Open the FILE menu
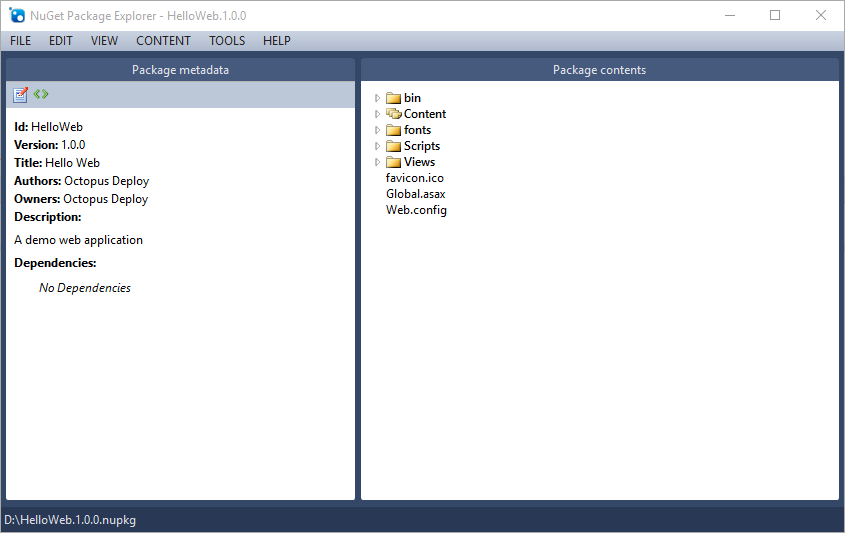Image resolution: width=845 pixels, height=533 pixels. [20, 41]
